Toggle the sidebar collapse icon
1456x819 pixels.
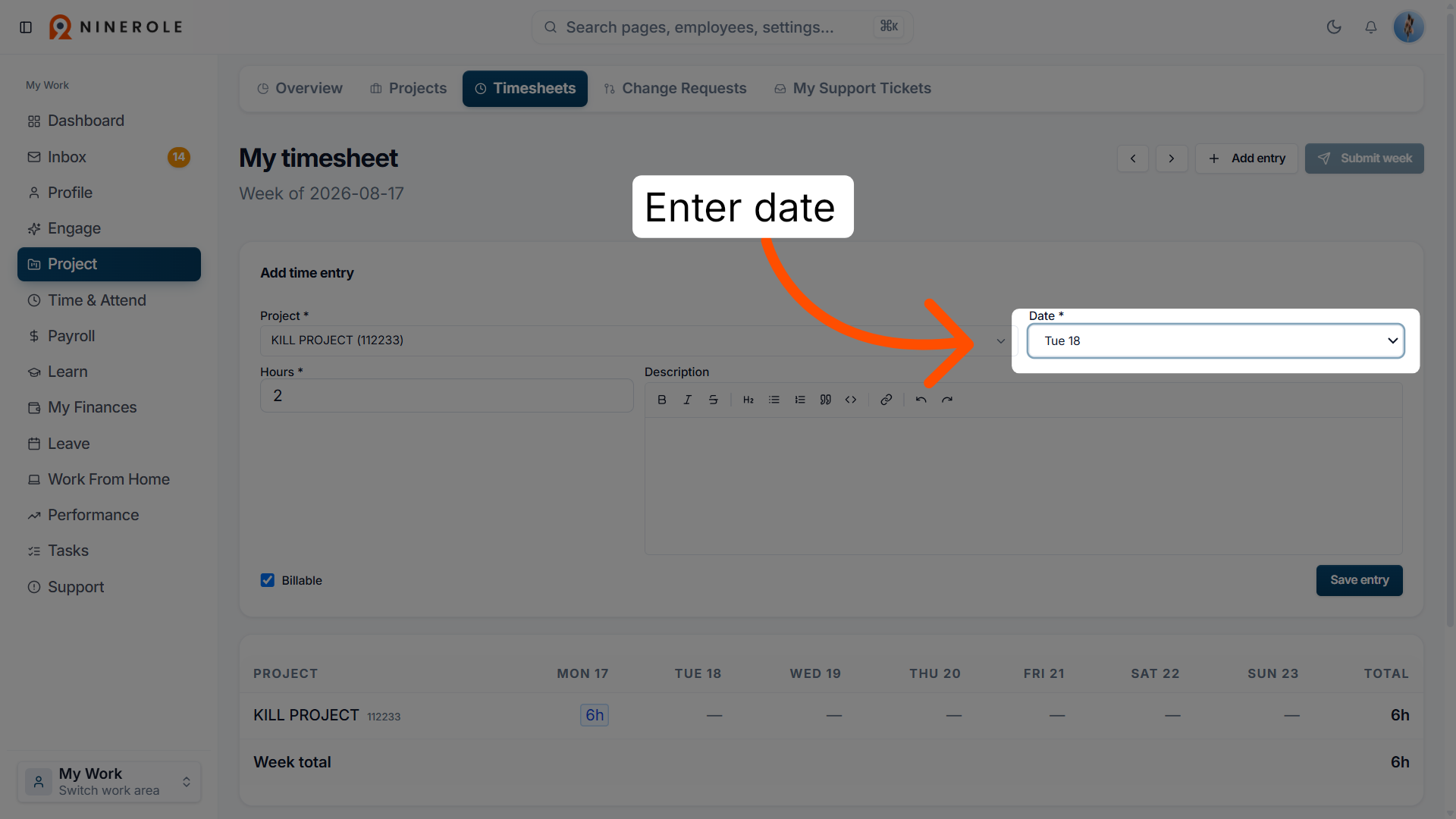[26, 27]
